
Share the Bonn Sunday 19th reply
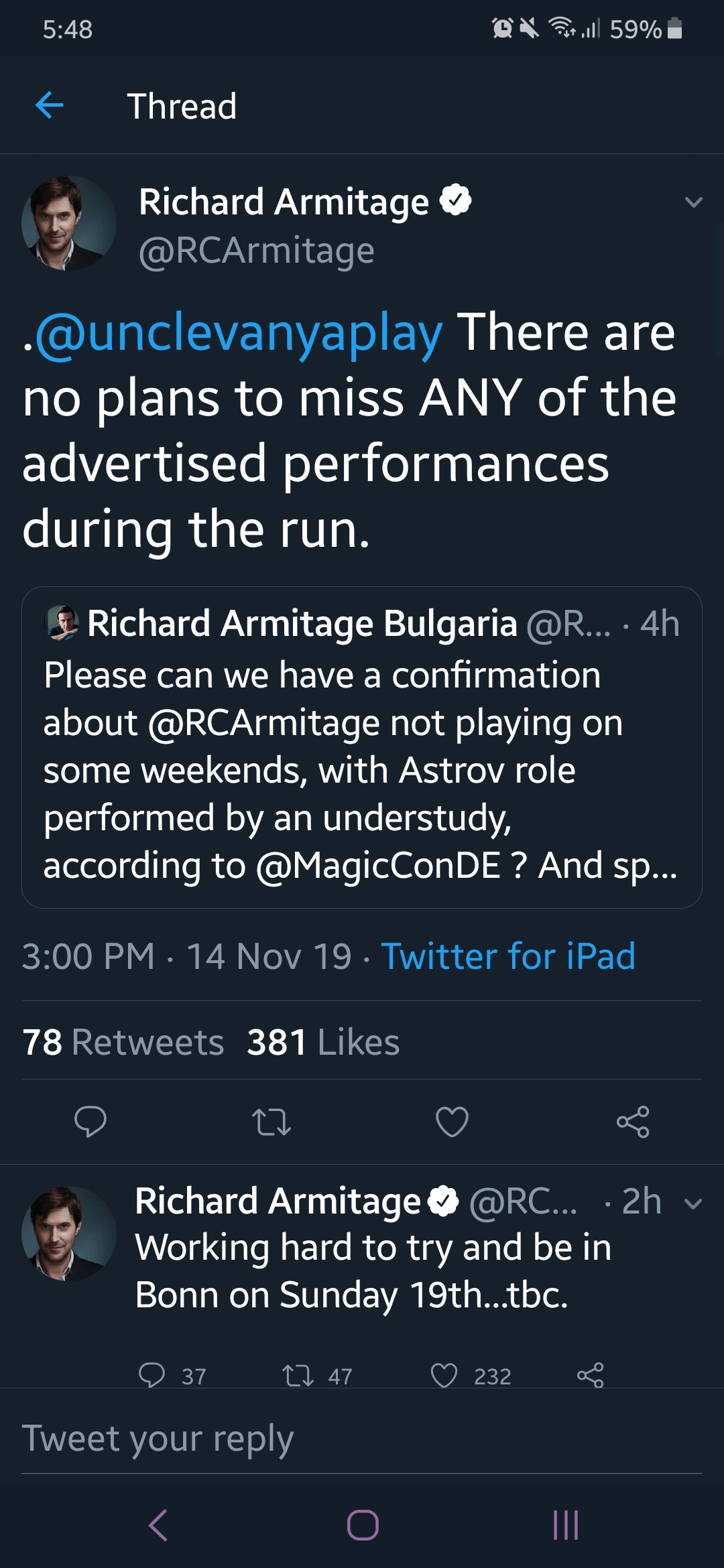tap(590, 1375)
